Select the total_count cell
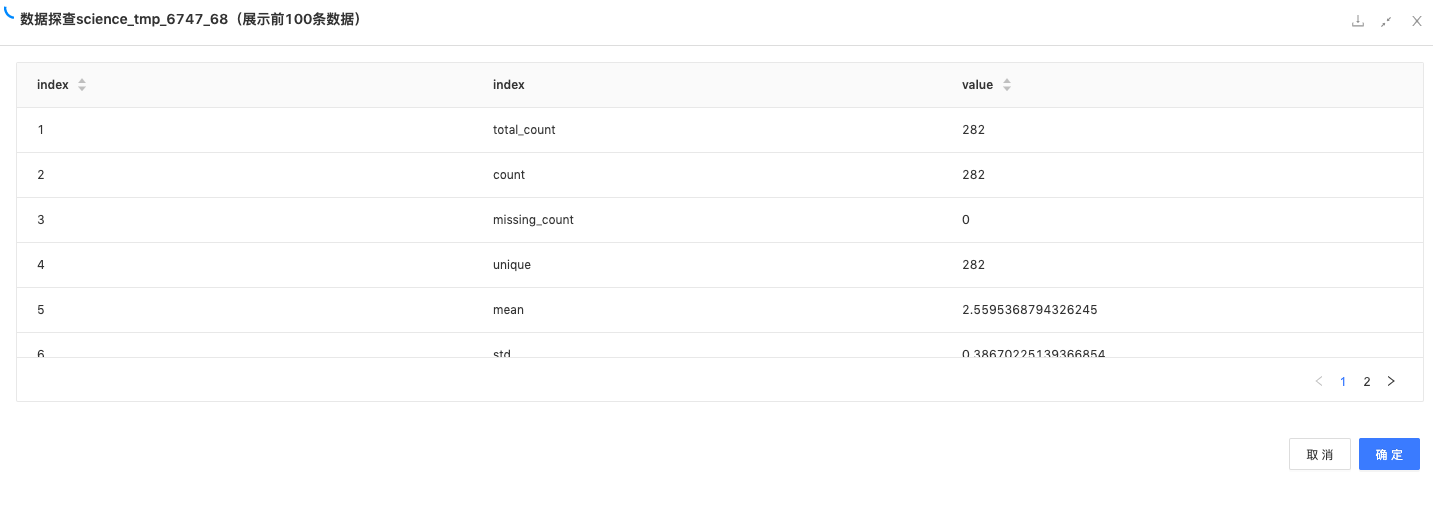This screenshot has height=507, width=1433. click(524, 130)
